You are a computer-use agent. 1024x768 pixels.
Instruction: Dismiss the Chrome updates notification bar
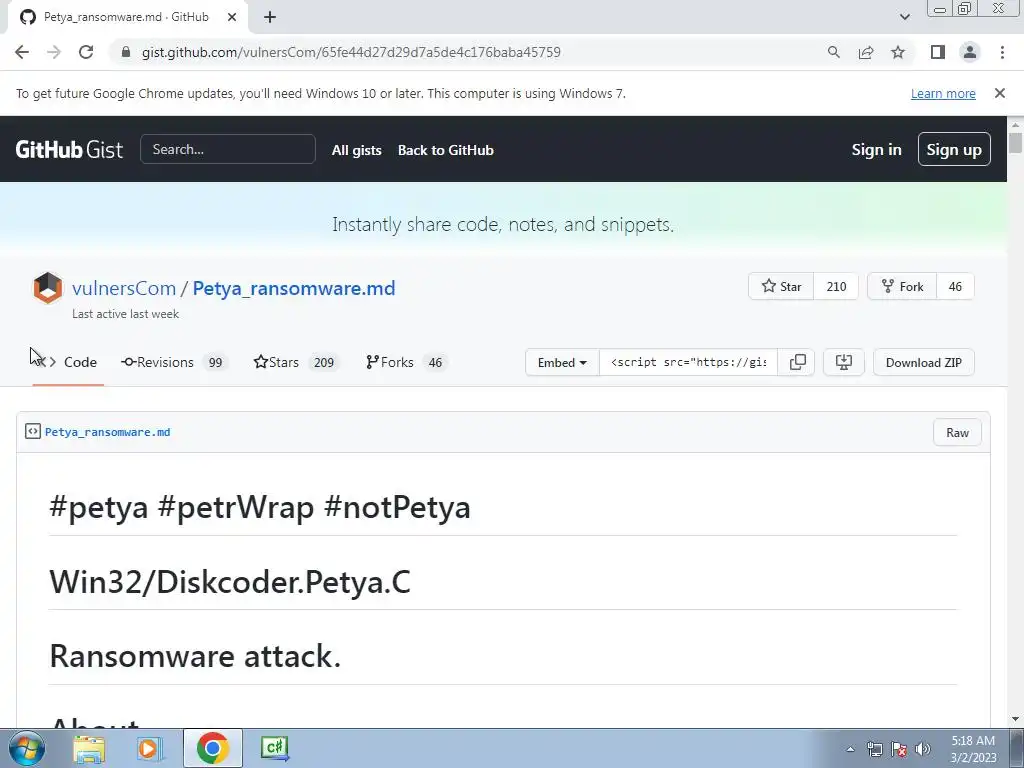1000,93
